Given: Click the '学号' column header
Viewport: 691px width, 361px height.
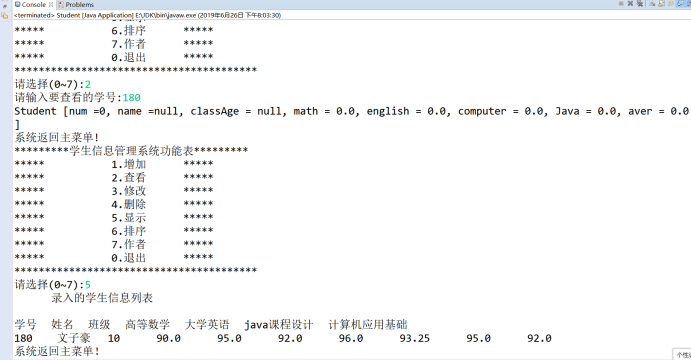Looking at the screenshot, I should [25, 325].
